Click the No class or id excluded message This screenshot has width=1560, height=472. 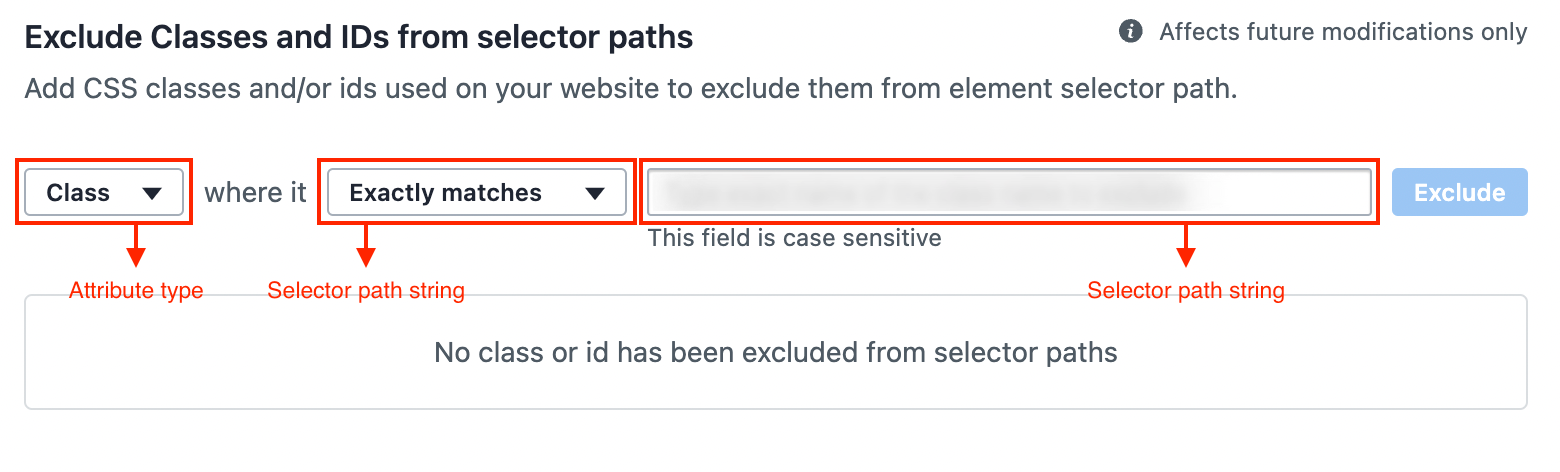pyautogui.click(x=776, y=352)
